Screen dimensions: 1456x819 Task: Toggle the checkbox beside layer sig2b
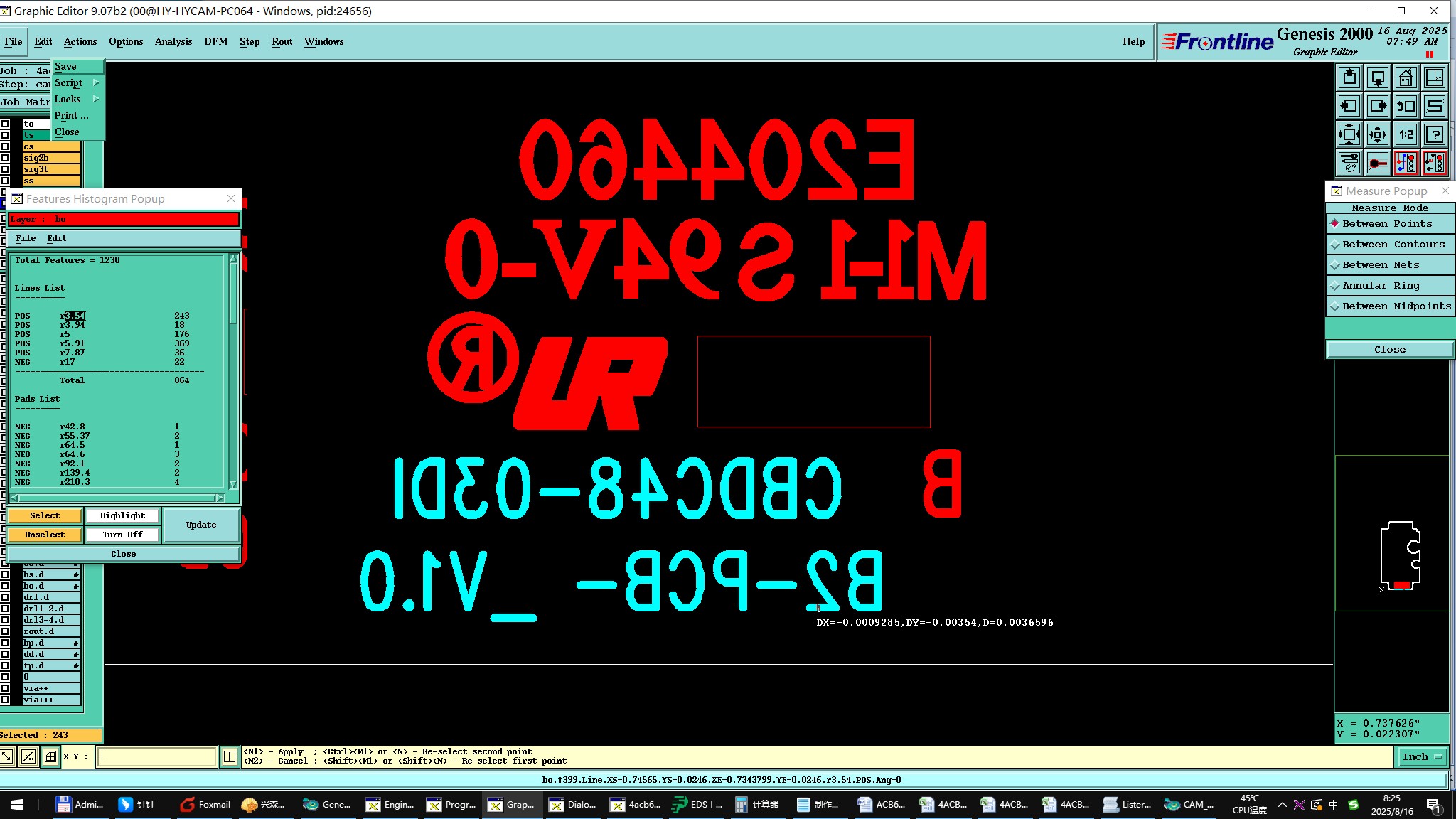[5, 158]
